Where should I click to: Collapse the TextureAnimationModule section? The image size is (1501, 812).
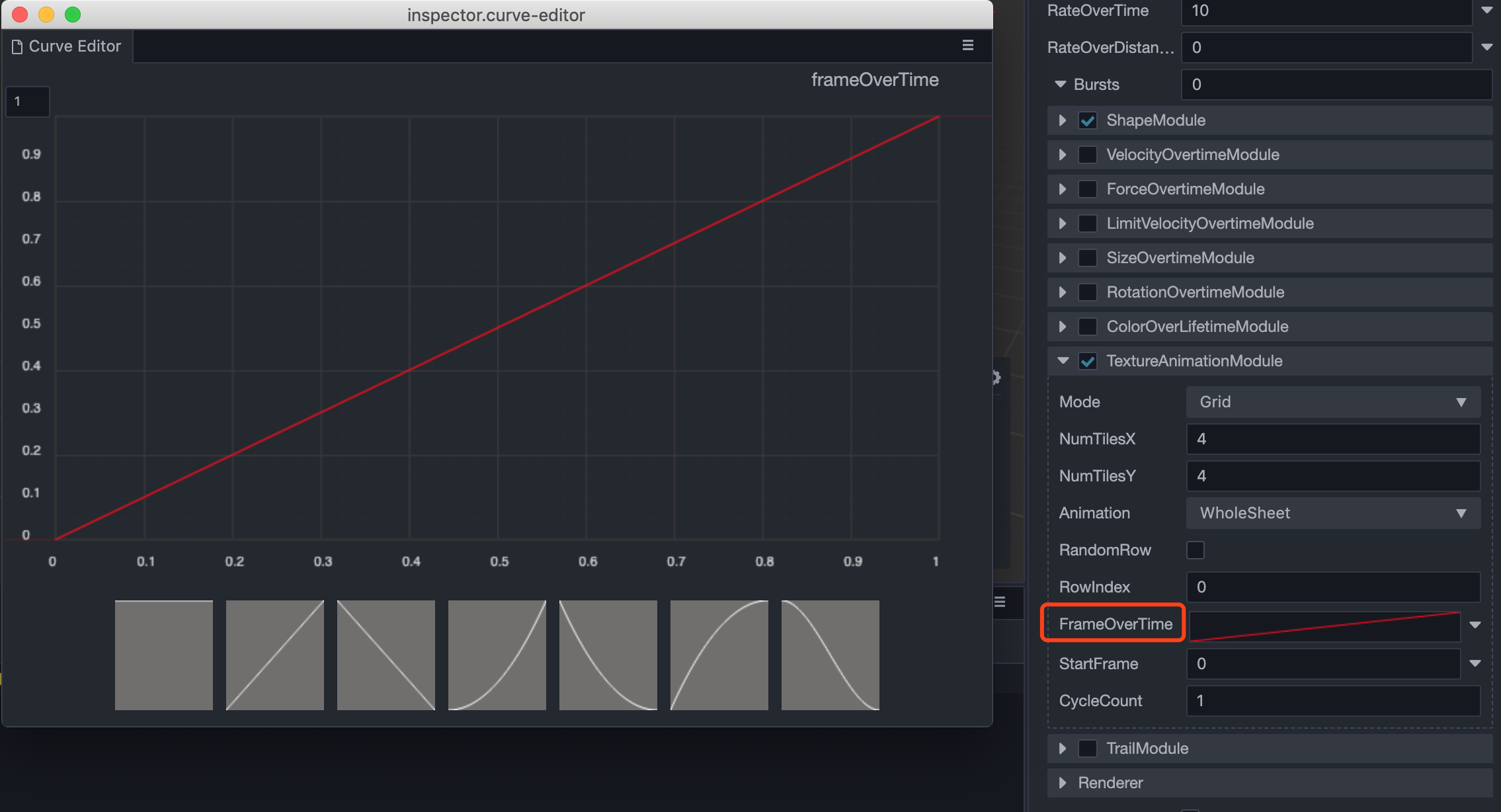click(1063, 361)
